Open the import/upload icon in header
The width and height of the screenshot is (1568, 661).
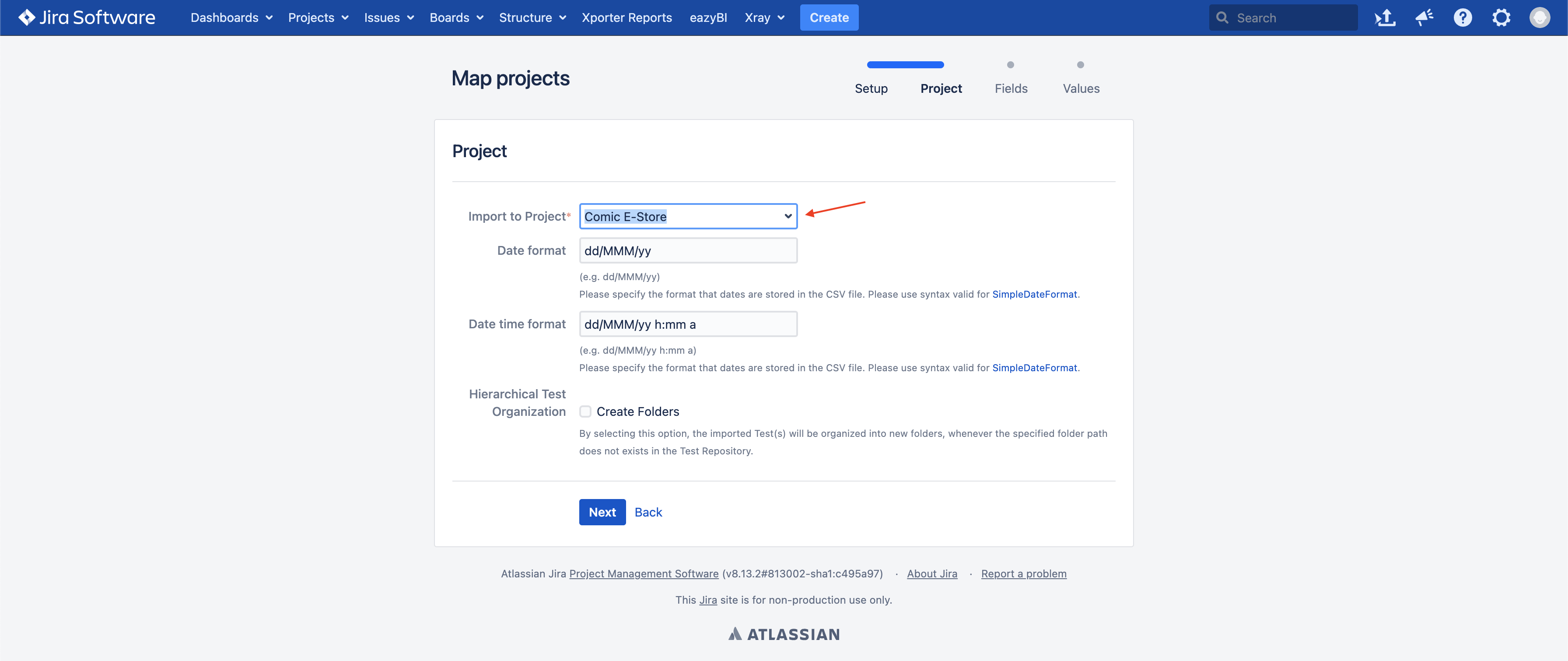(x=1385, y=18)
